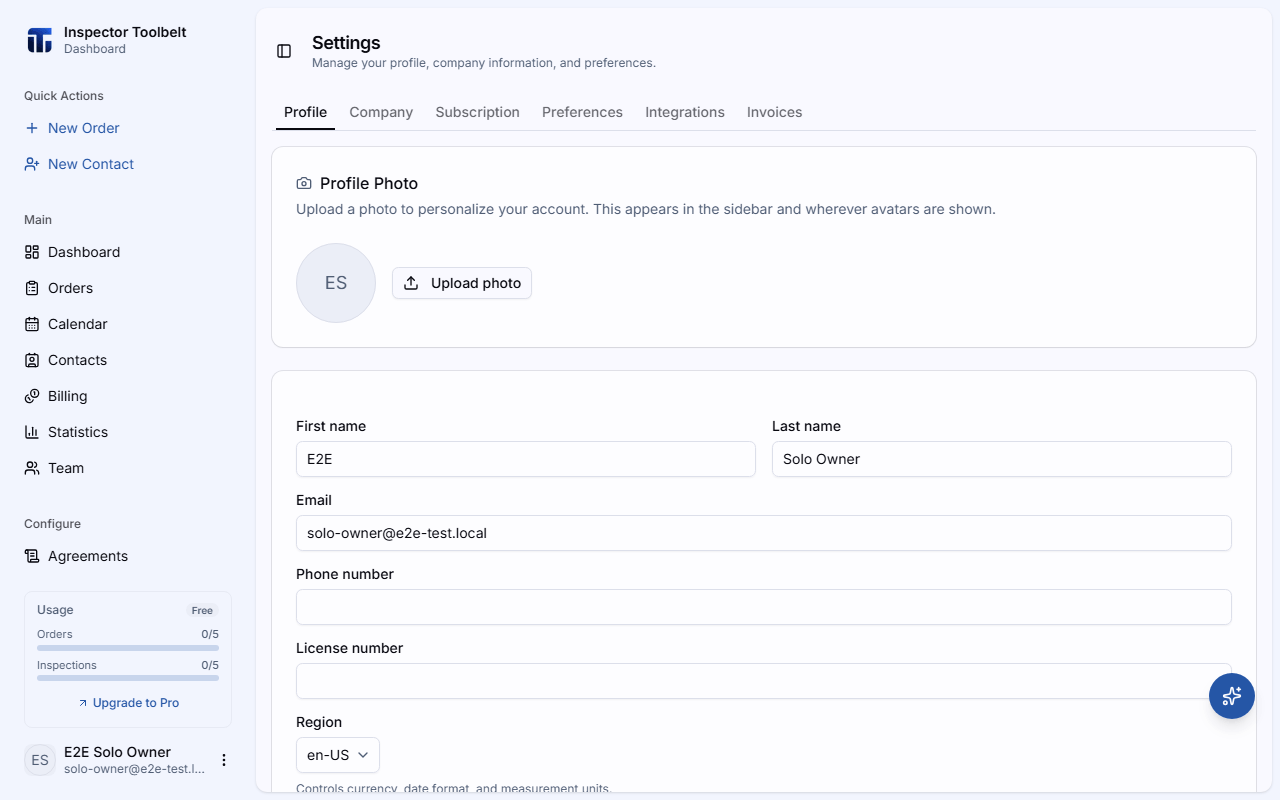Open the Preferences tab
The width and height of the screenshot is (1280, 800).
coord(582,112)
